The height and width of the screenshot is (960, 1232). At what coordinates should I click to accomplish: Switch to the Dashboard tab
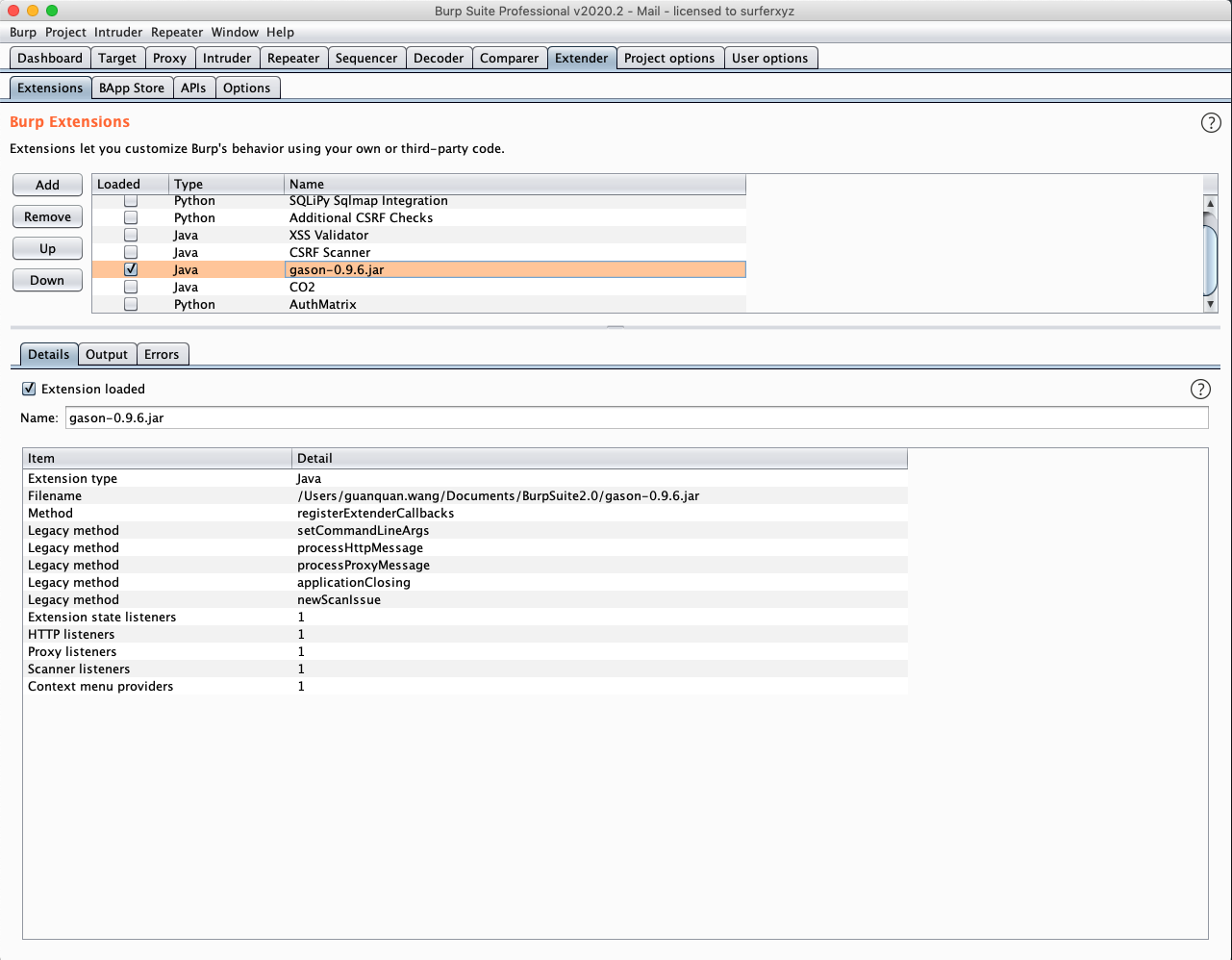[50, 59]
